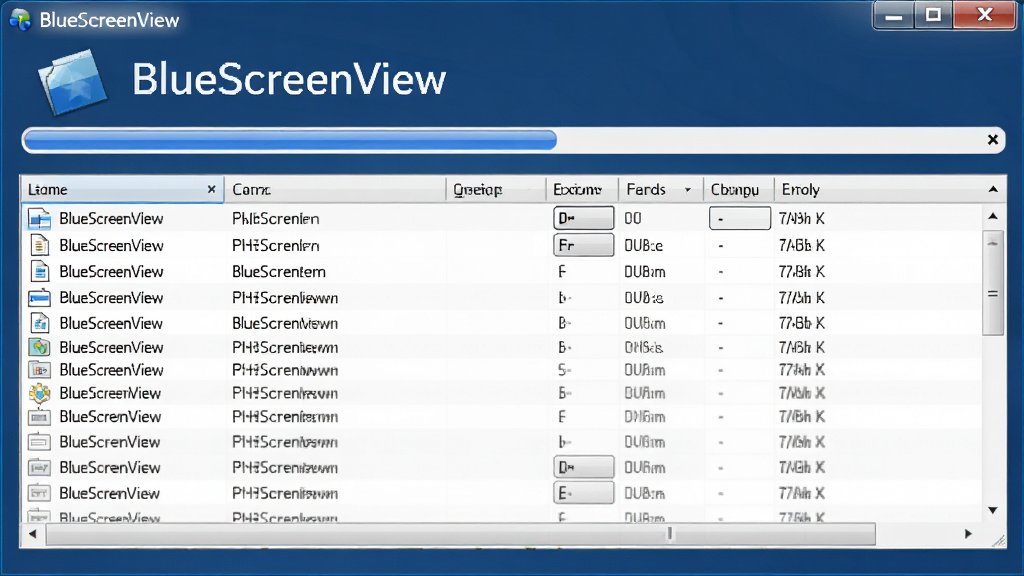The width and height of the screenshot is (1024, 576).
Task: Click the D• button in the eleventh row
Action: [583, 468]
